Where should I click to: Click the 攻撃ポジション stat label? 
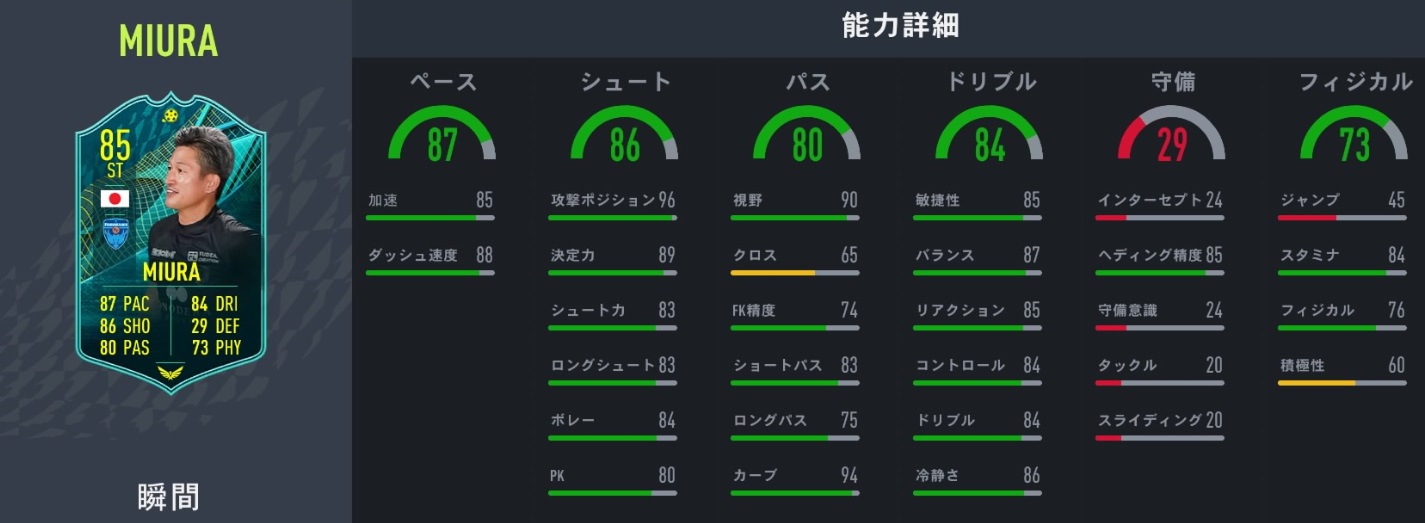(602, 200)
